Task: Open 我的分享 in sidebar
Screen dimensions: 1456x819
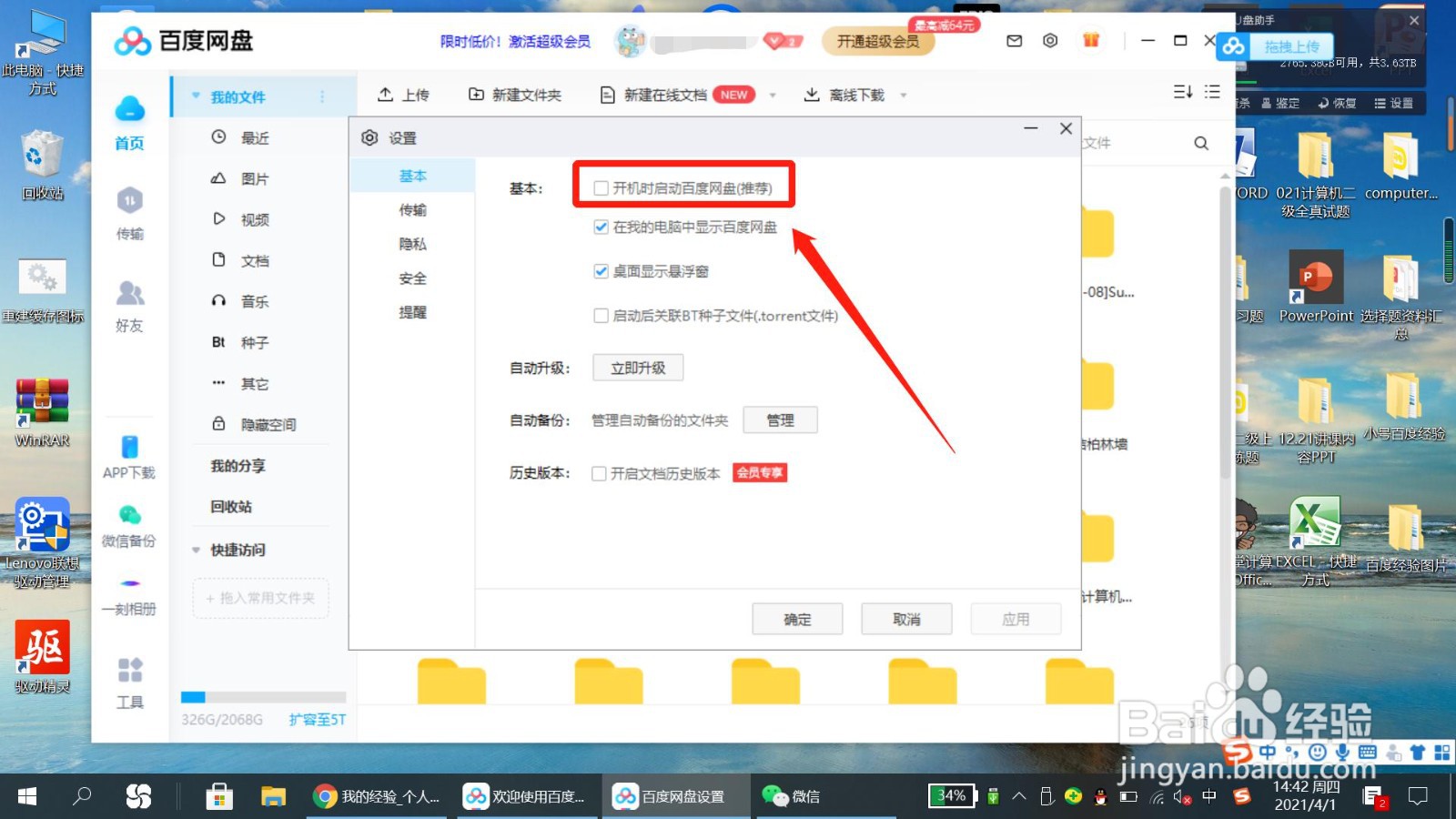Action: pos(238,465)
